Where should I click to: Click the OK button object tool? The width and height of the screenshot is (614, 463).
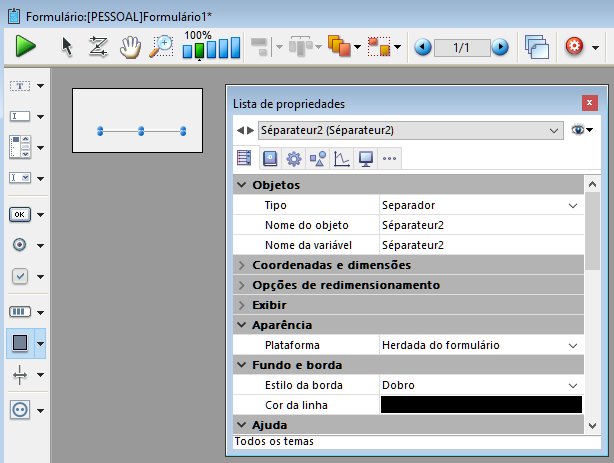click(x=20, y=214)
